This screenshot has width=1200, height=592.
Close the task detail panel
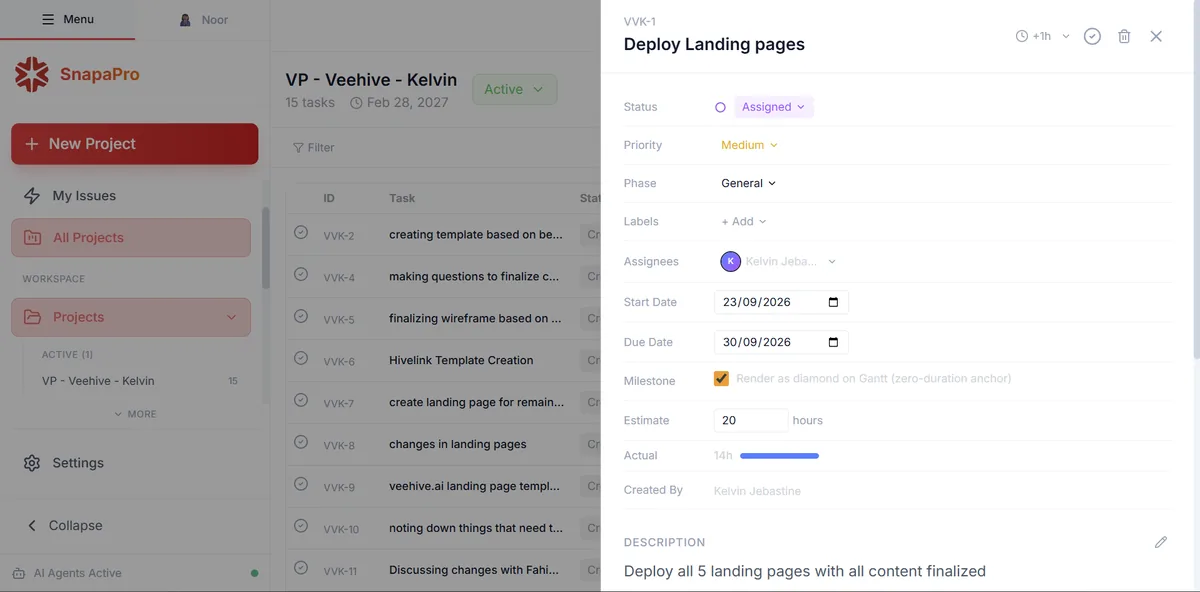[x=1156, y=36]
